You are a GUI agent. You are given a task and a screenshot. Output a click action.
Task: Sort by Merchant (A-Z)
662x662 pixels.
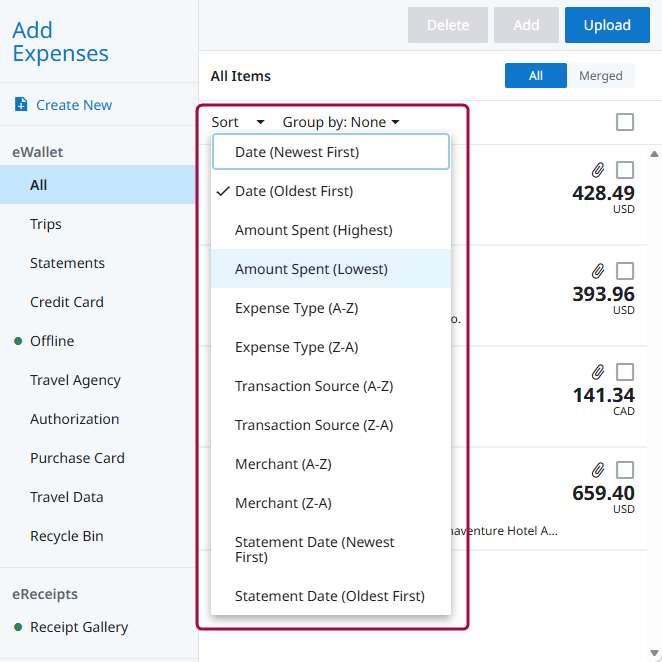coord(331,464)
